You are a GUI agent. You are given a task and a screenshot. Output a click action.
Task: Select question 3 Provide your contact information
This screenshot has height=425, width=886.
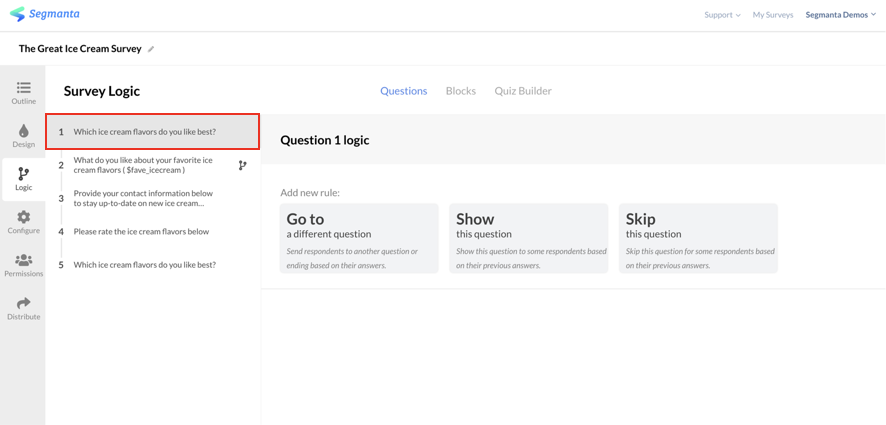click(x=153, y=198)
